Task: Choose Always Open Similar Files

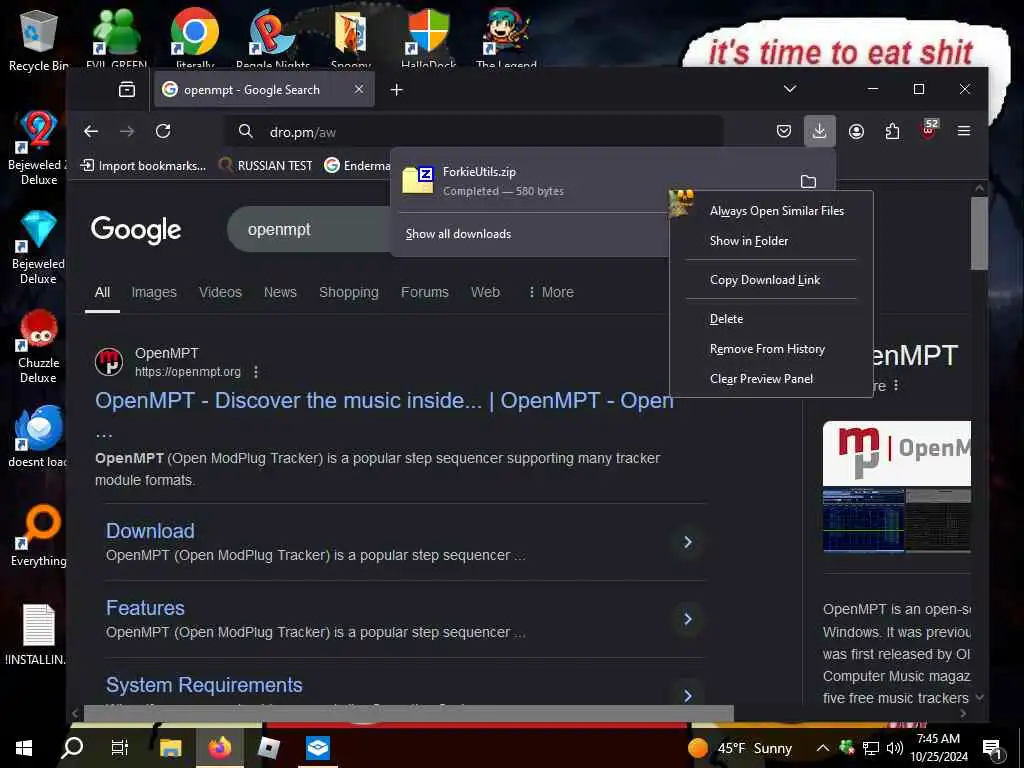Action: [x=771, y=211]
